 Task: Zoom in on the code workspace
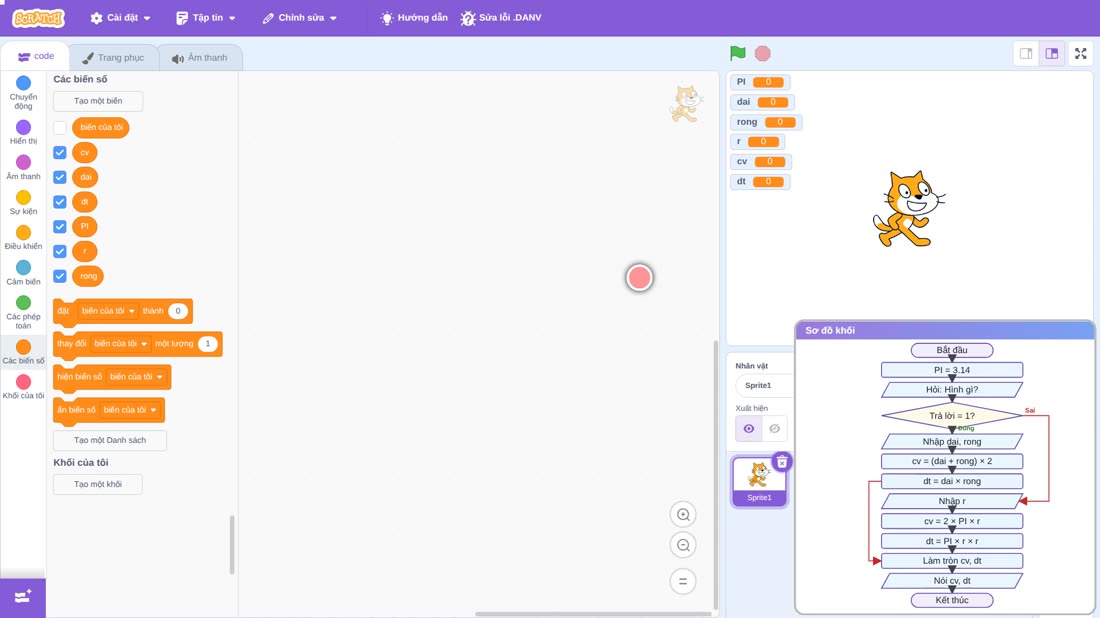[683, 514]
